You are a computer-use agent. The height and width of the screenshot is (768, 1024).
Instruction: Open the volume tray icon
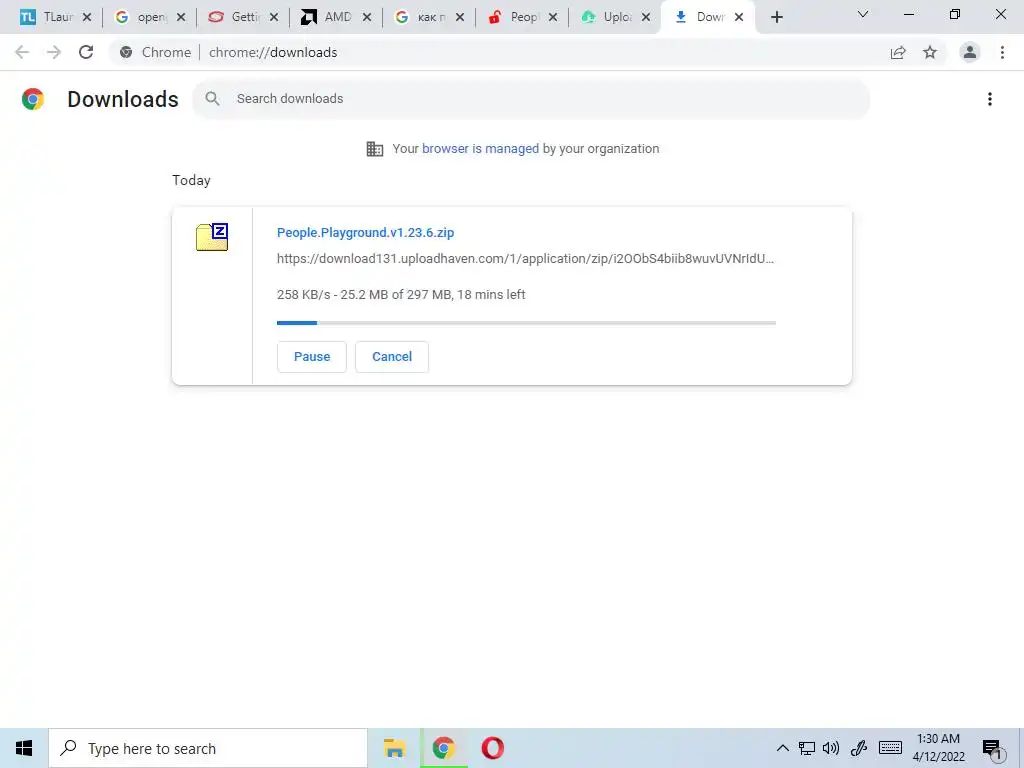coord(831,748)
